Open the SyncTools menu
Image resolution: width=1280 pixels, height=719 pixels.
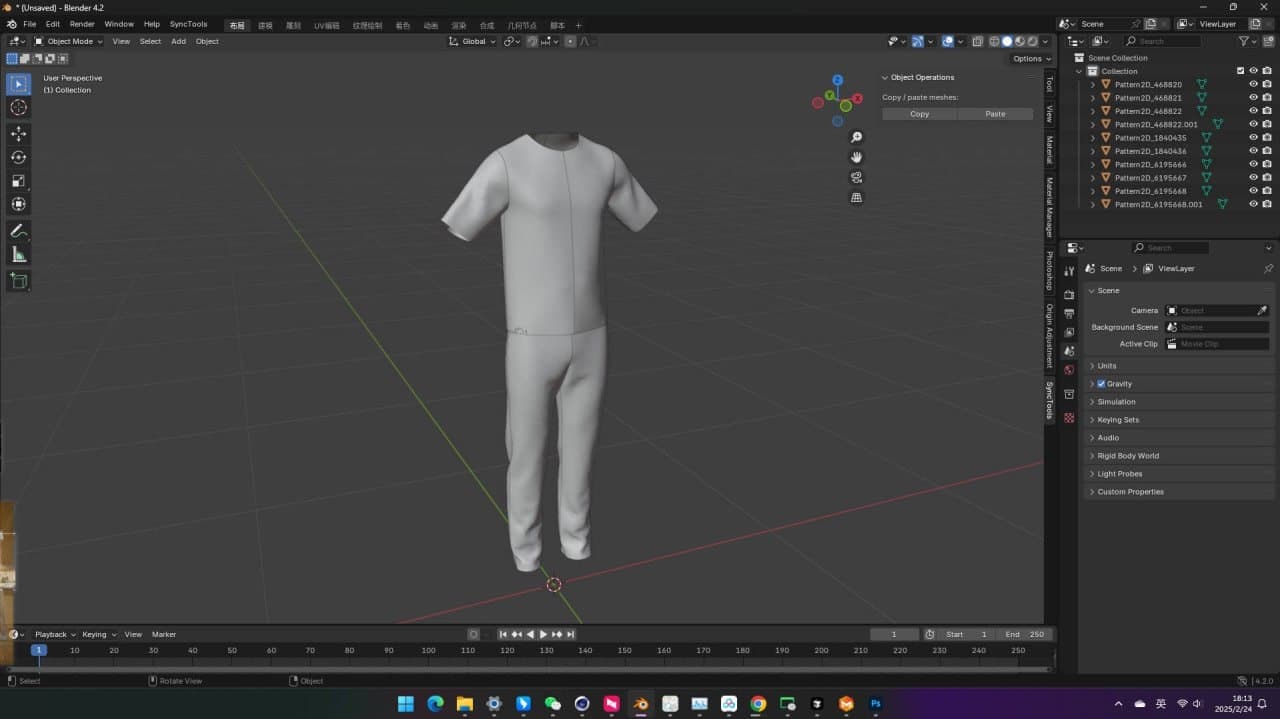(x=188, y=24)
